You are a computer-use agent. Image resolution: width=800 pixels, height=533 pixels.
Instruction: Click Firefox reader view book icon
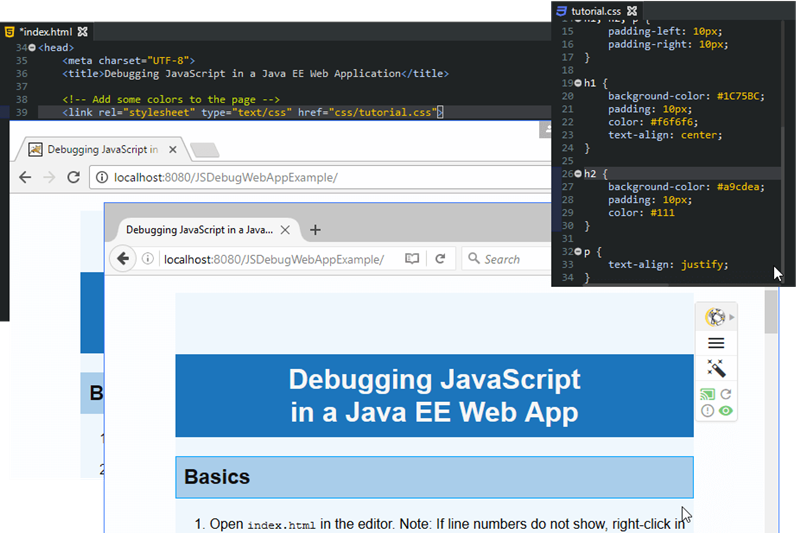412,259
